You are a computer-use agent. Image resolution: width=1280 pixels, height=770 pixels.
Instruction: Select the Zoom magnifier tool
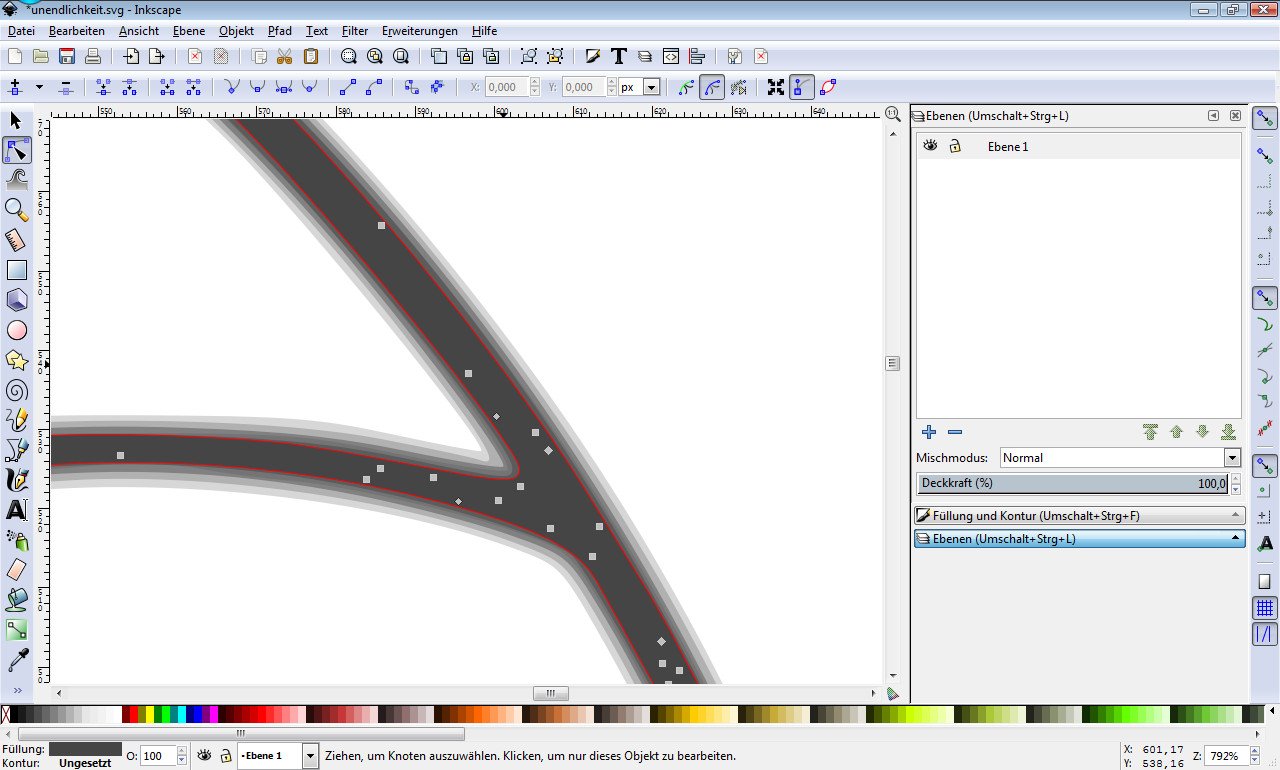pyautogui.click(x=17, y=209)
